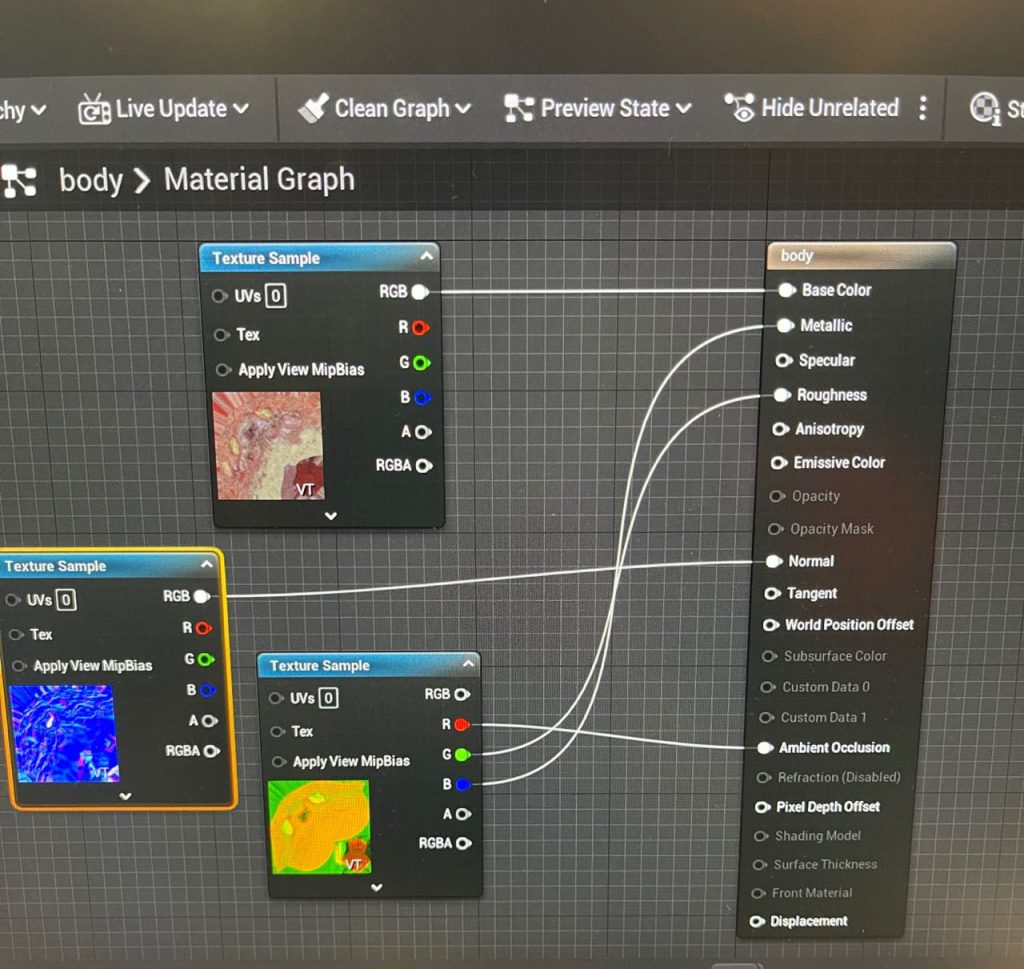Click Apply View MipBias pin of top node
The image size is (1024, 969).
click(223, 370)
